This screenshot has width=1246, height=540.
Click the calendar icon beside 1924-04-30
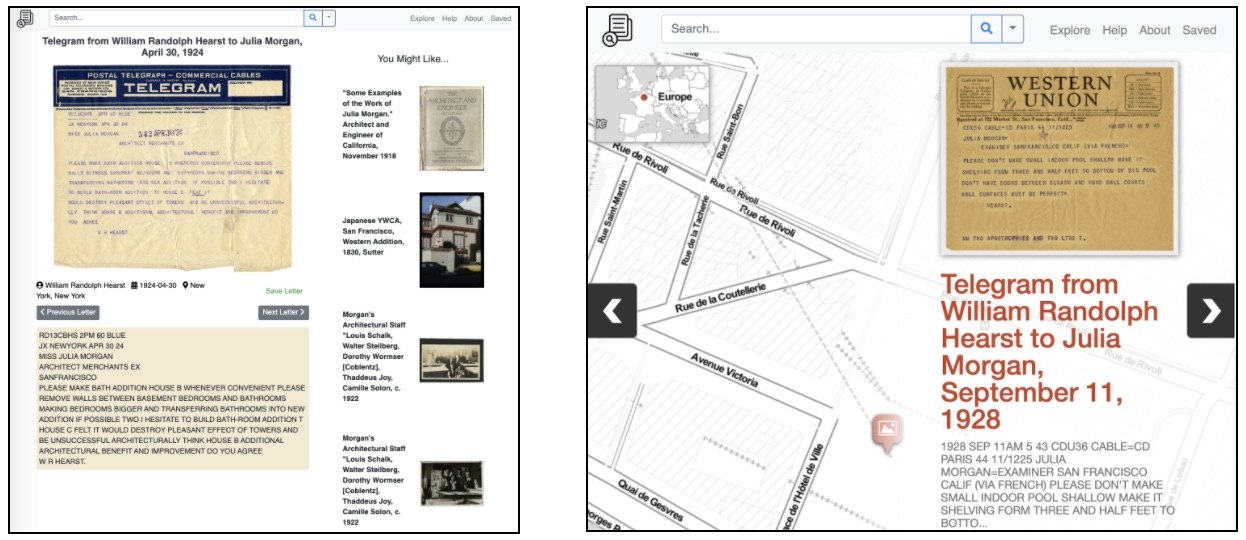pos(135,286)
